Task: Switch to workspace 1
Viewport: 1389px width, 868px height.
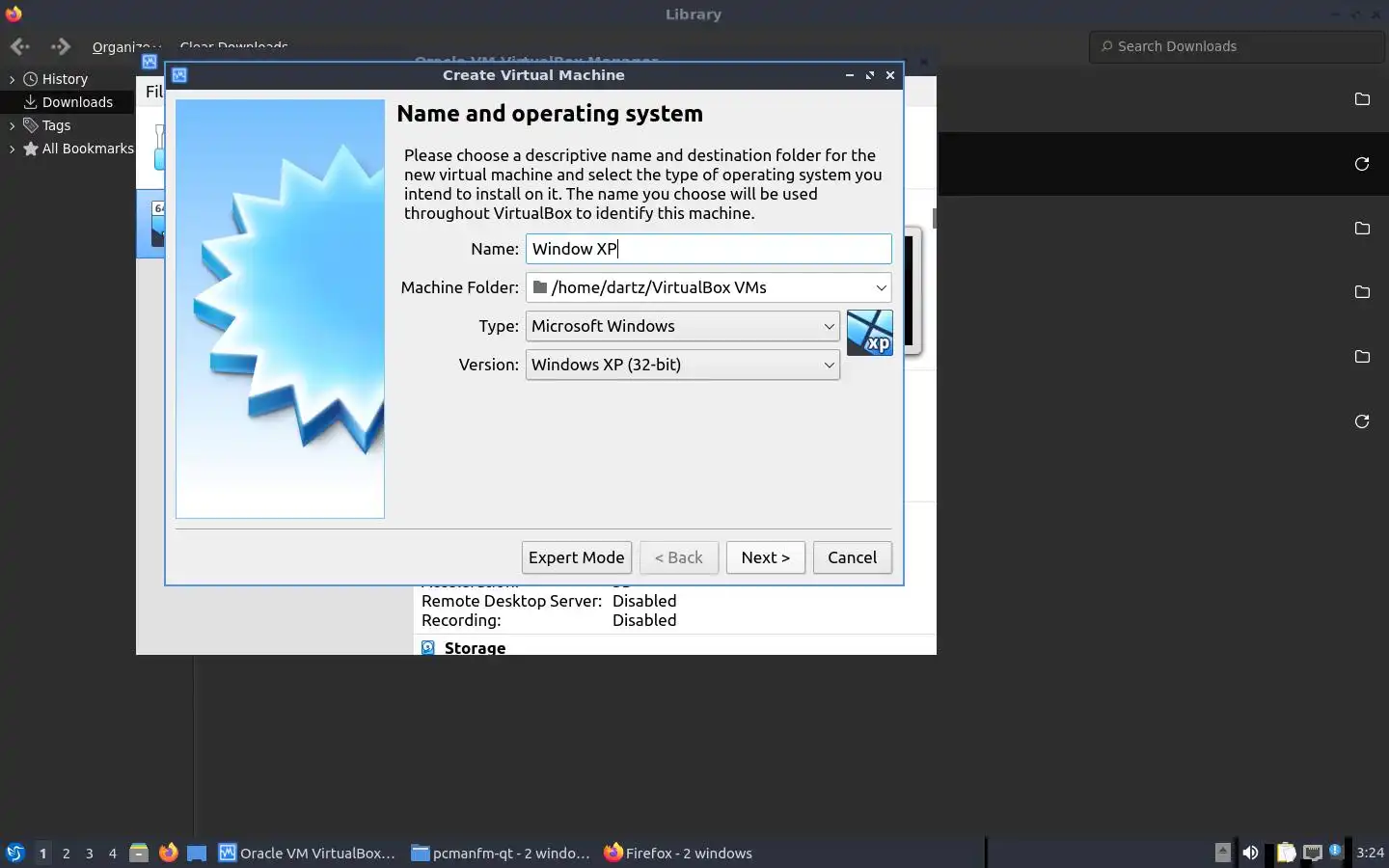Action: pyautogui.click(x=42, y=853)
